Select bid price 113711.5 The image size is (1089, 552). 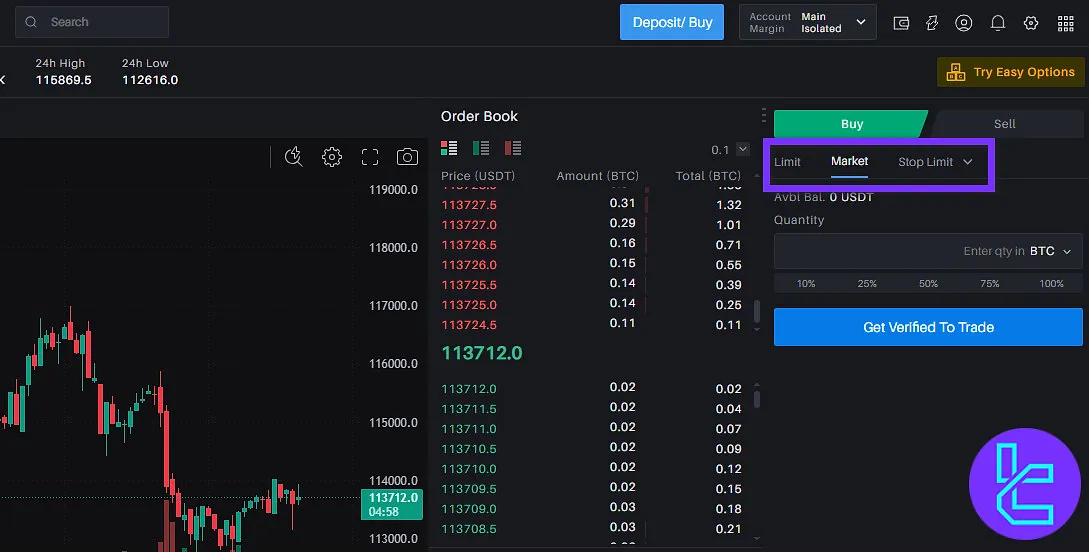469,409
